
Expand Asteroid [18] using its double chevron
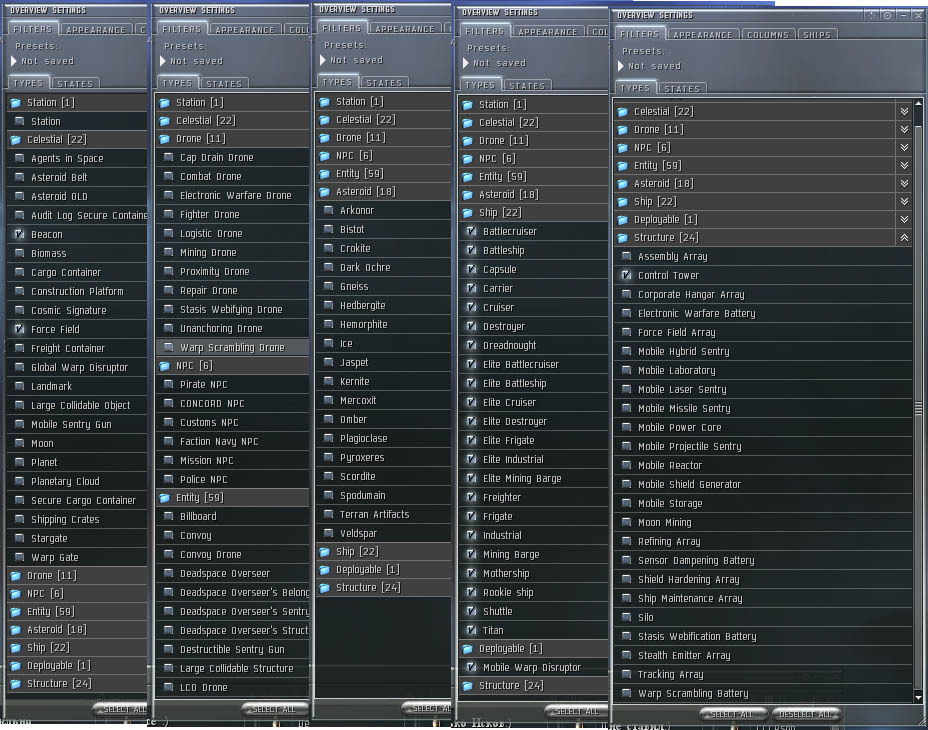904,184
